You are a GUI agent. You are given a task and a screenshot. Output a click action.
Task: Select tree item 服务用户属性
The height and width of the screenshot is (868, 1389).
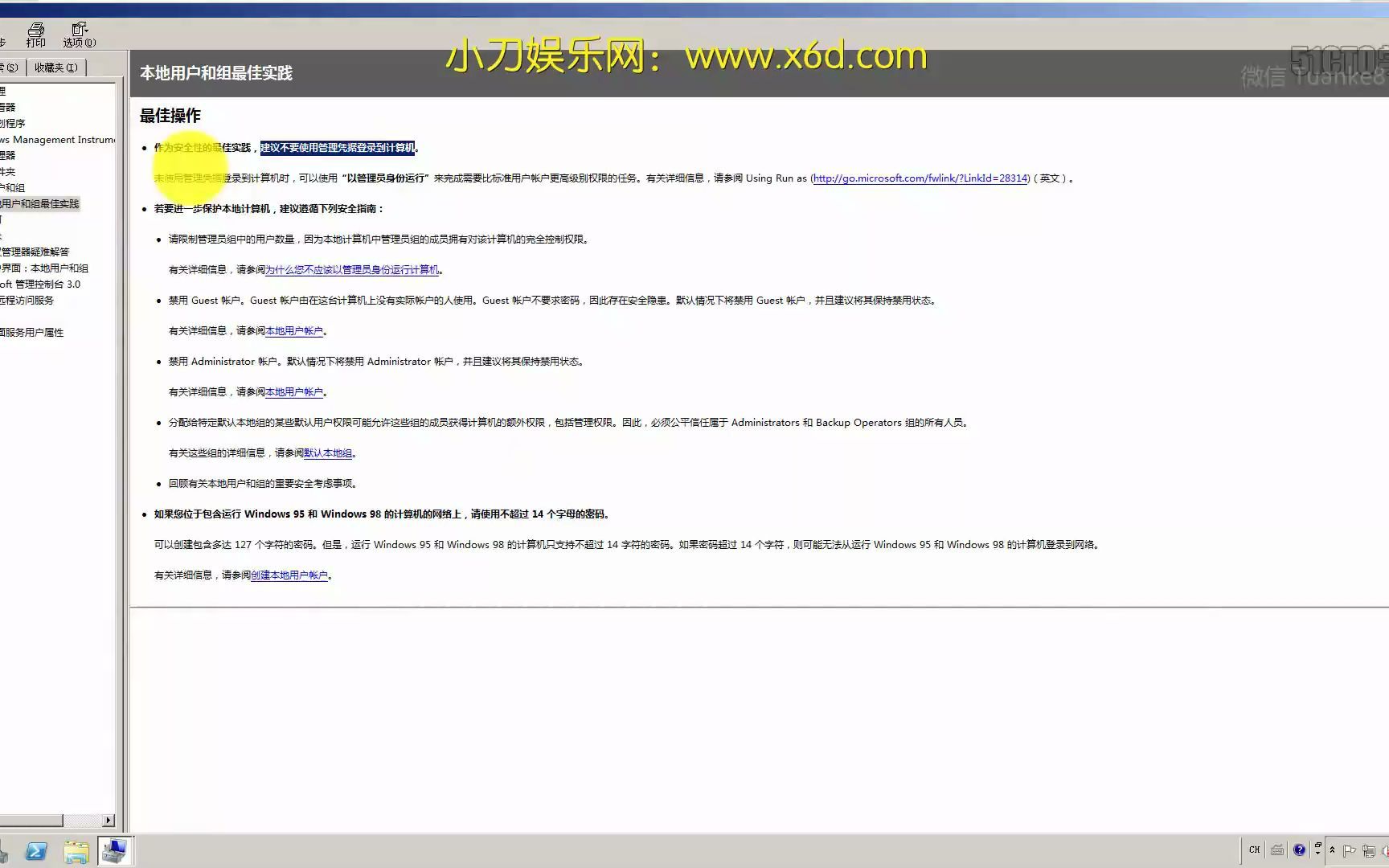click(32, 333)
